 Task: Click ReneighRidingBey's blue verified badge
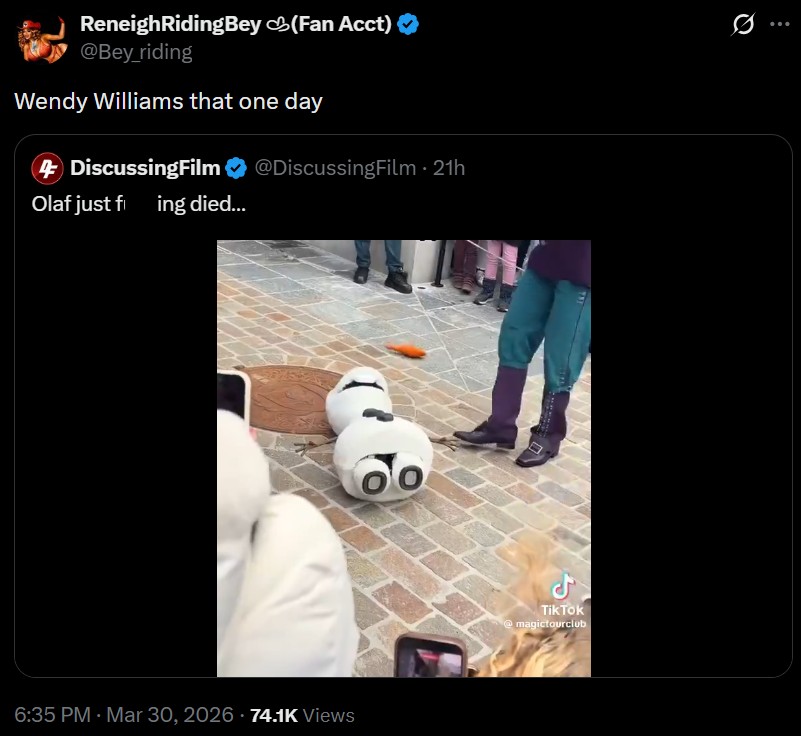(x=407, y=25)
